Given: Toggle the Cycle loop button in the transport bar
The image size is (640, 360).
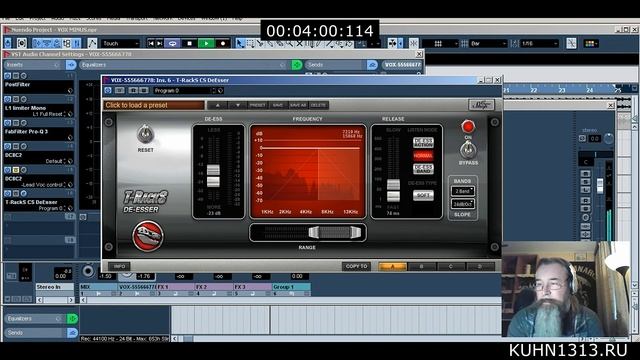Looking at the screenshot, I should click(x=172, y=43).
